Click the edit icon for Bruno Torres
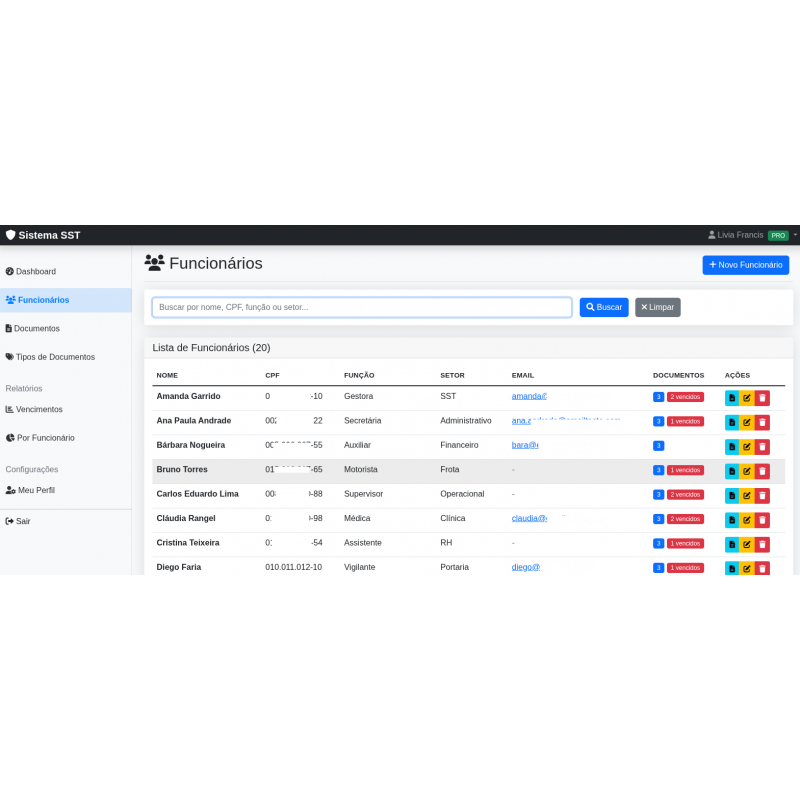The image size is (800, 800). point(747,470)
